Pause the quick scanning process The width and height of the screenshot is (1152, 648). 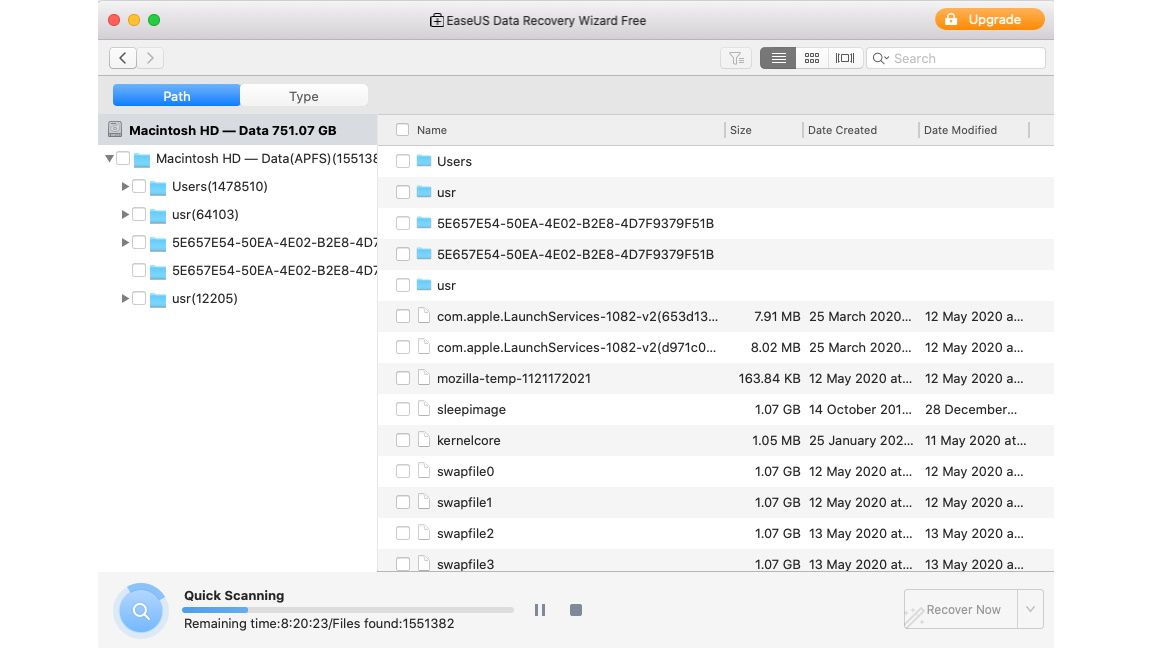[540, 610]
